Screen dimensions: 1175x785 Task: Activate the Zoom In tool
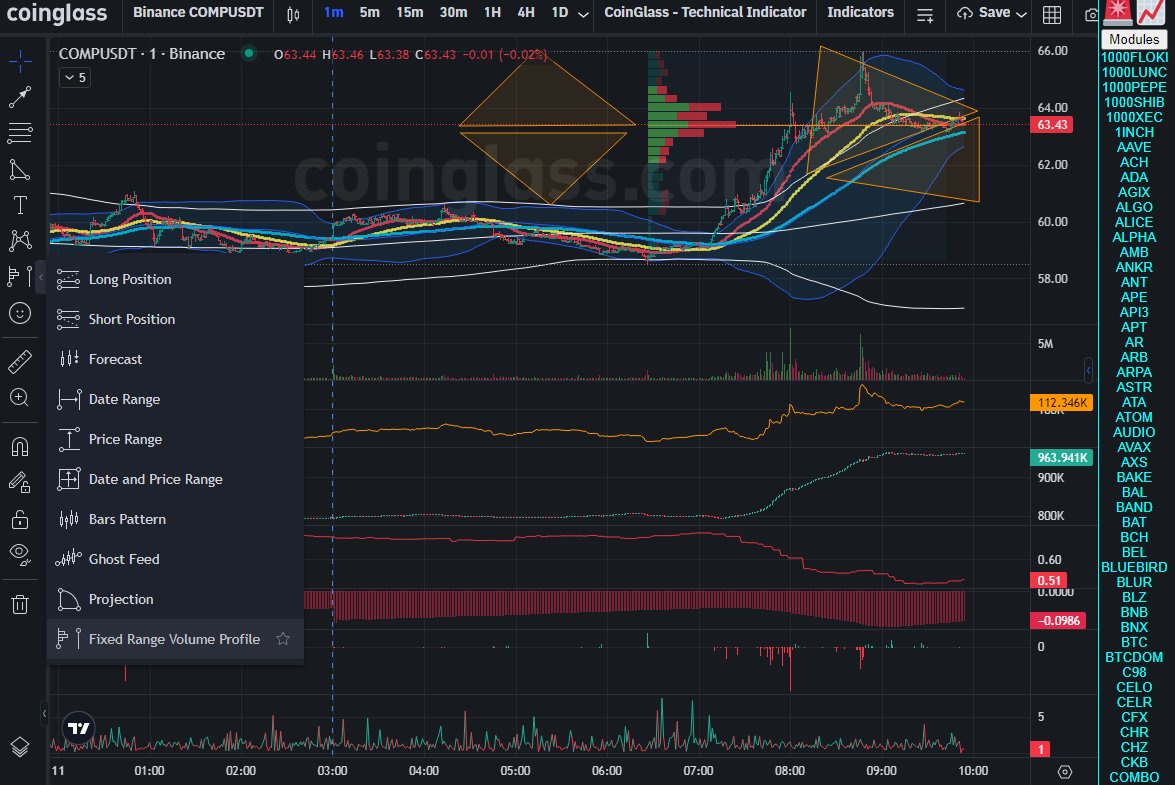click(x=20, y=397)
